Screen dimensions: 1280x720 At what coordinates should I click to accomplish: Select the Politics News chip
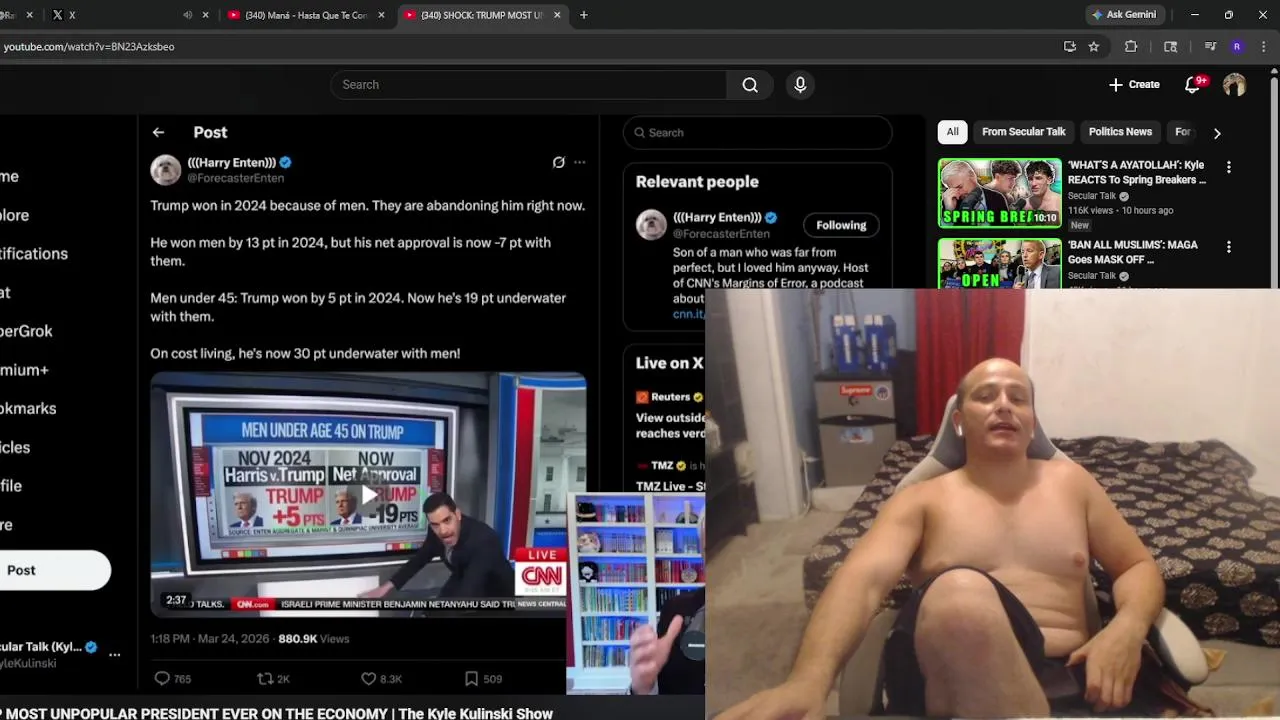[x=1120, y=132]
